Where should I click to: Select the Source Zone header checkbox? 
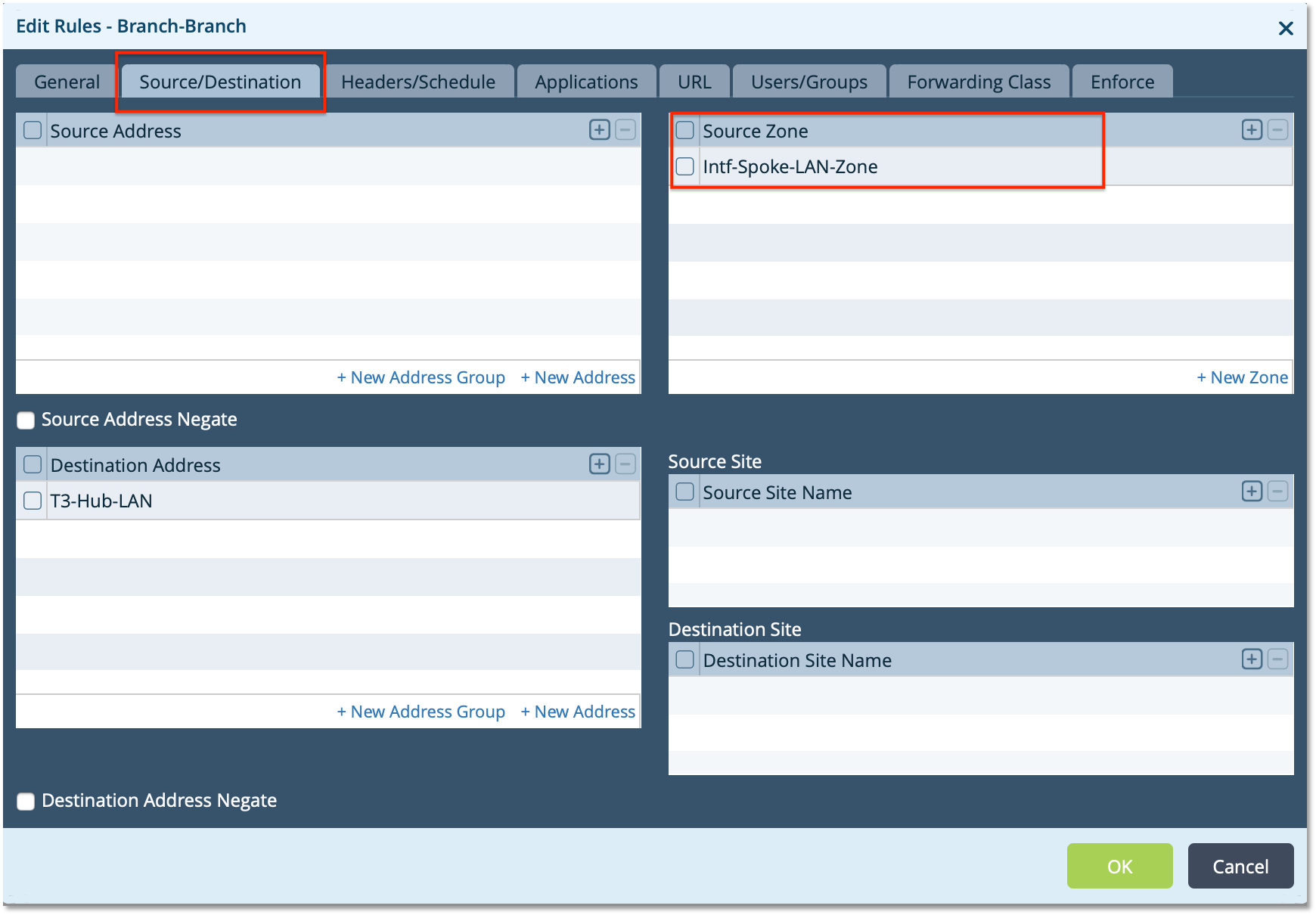tap(684, 129)
